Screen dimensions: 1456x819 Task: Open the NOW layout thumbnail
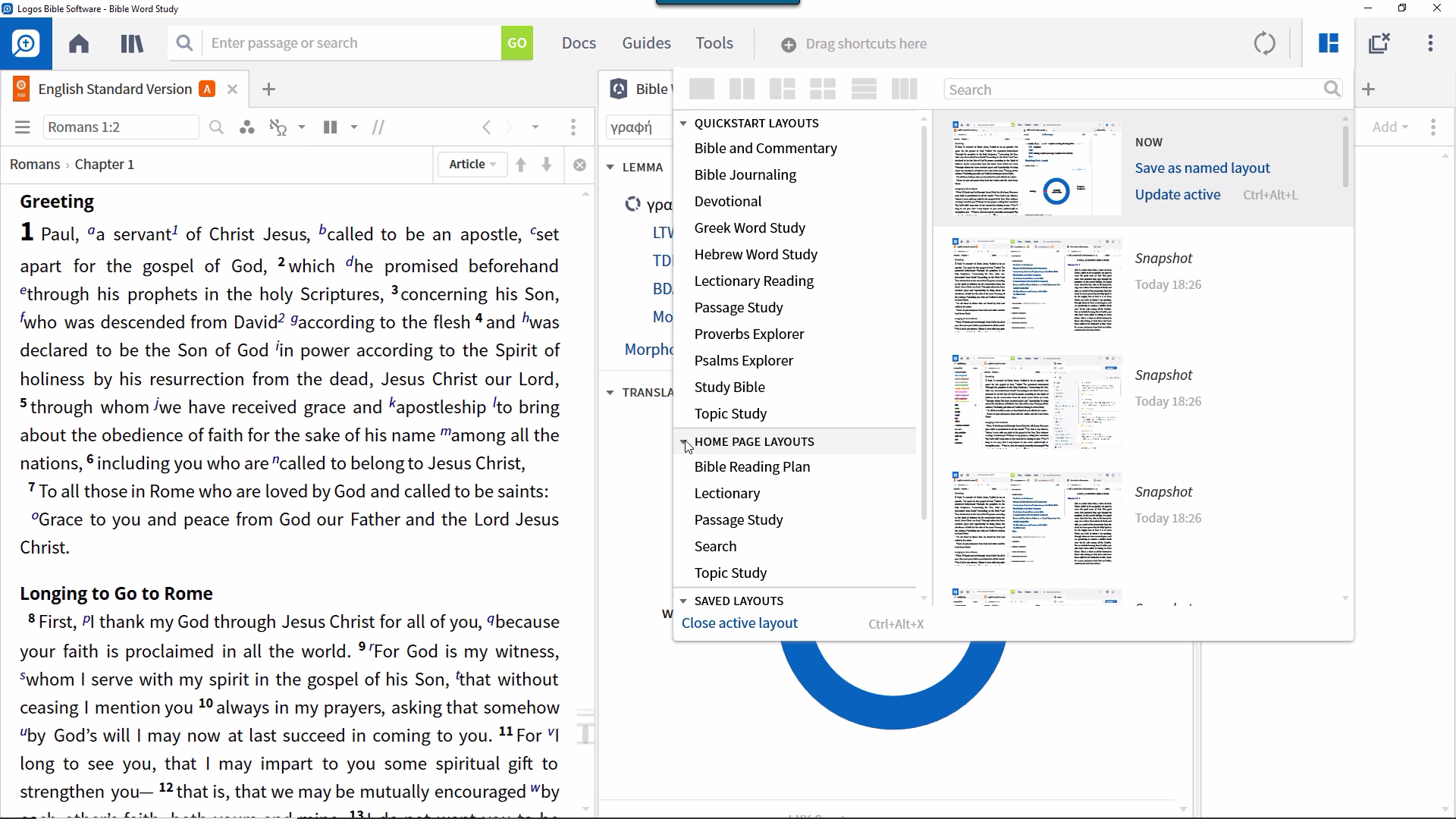click(x=1037, y=168)
